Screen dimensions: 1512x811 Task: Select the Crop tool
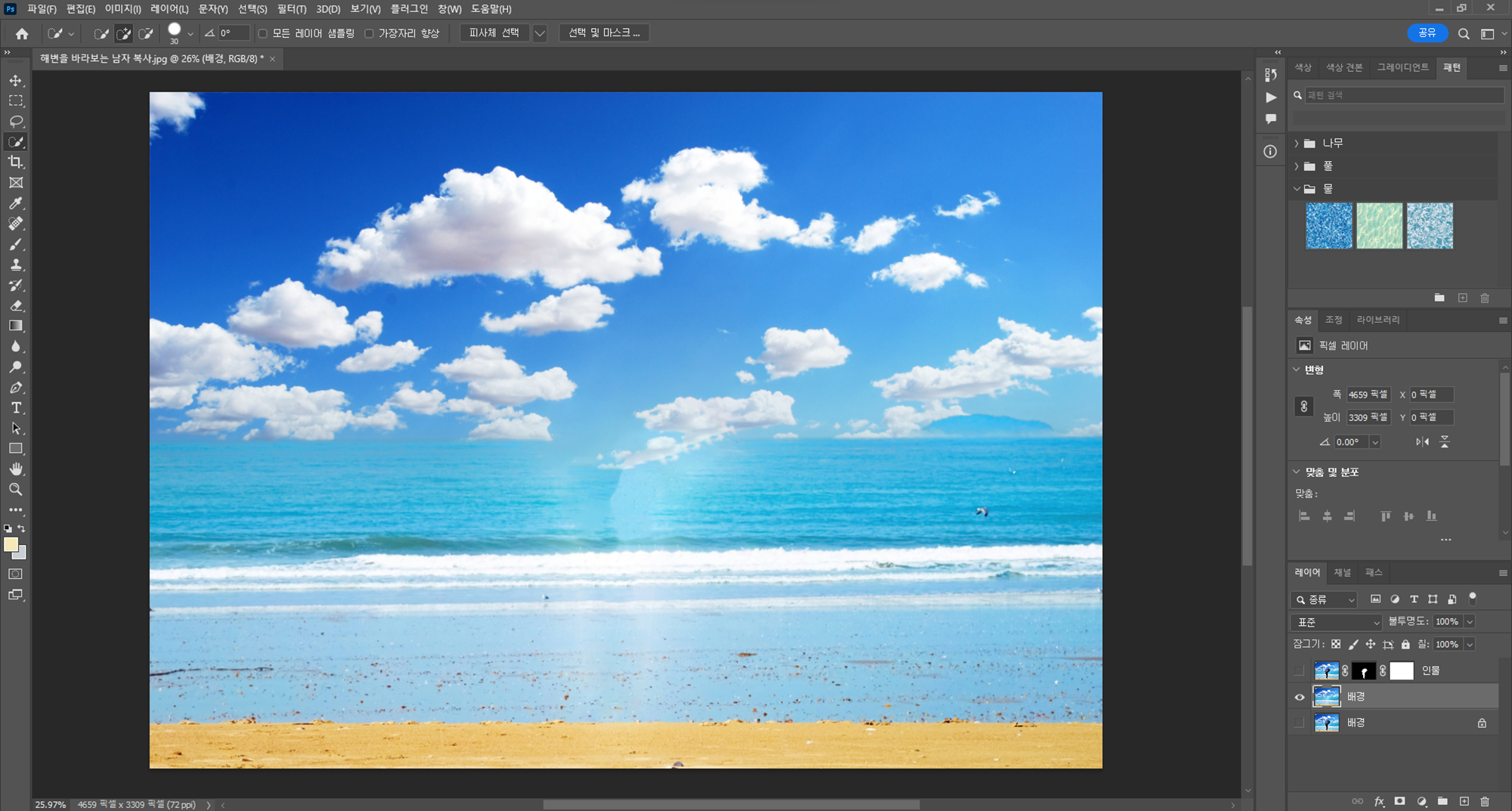tap(16, 162)
